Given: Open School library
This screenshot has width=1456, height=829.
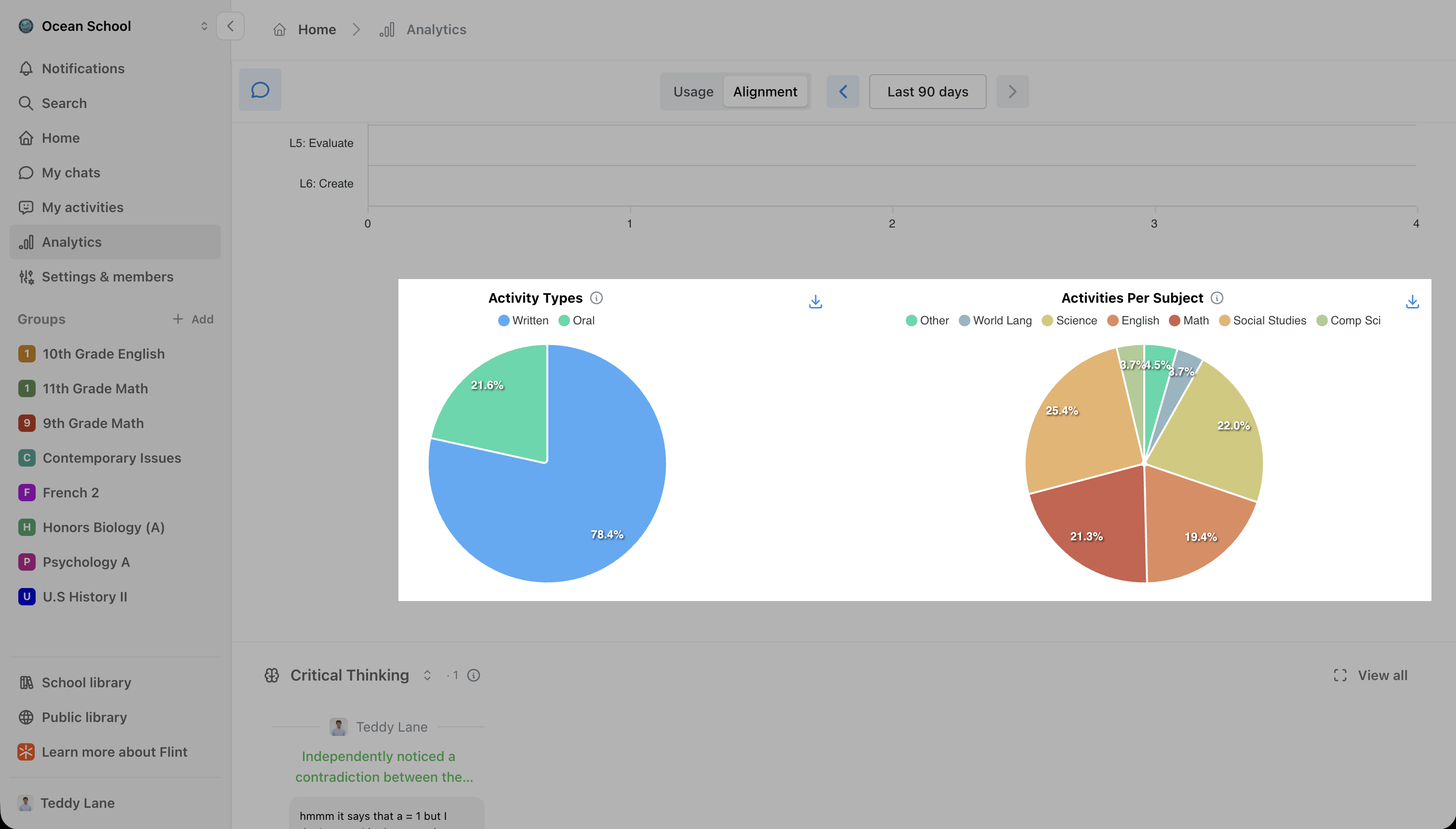Looking at the screenshot, I should point(115,682).
